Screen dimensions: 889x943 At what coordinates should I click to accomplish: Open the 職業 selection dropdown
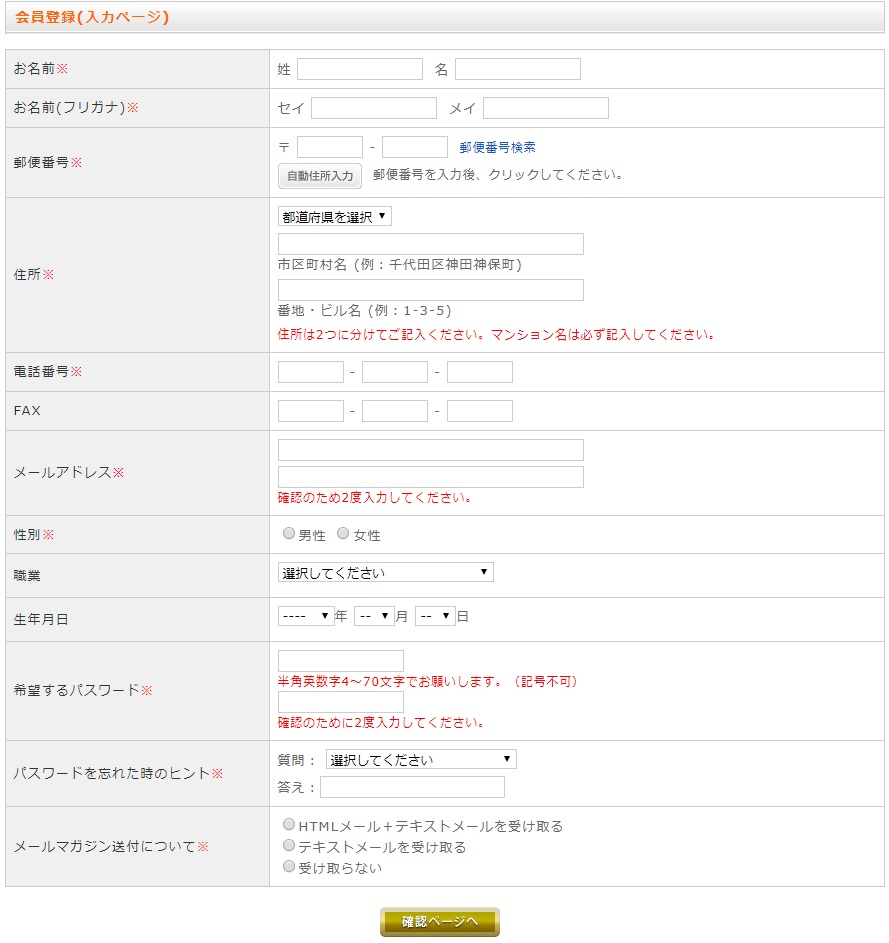385,572
